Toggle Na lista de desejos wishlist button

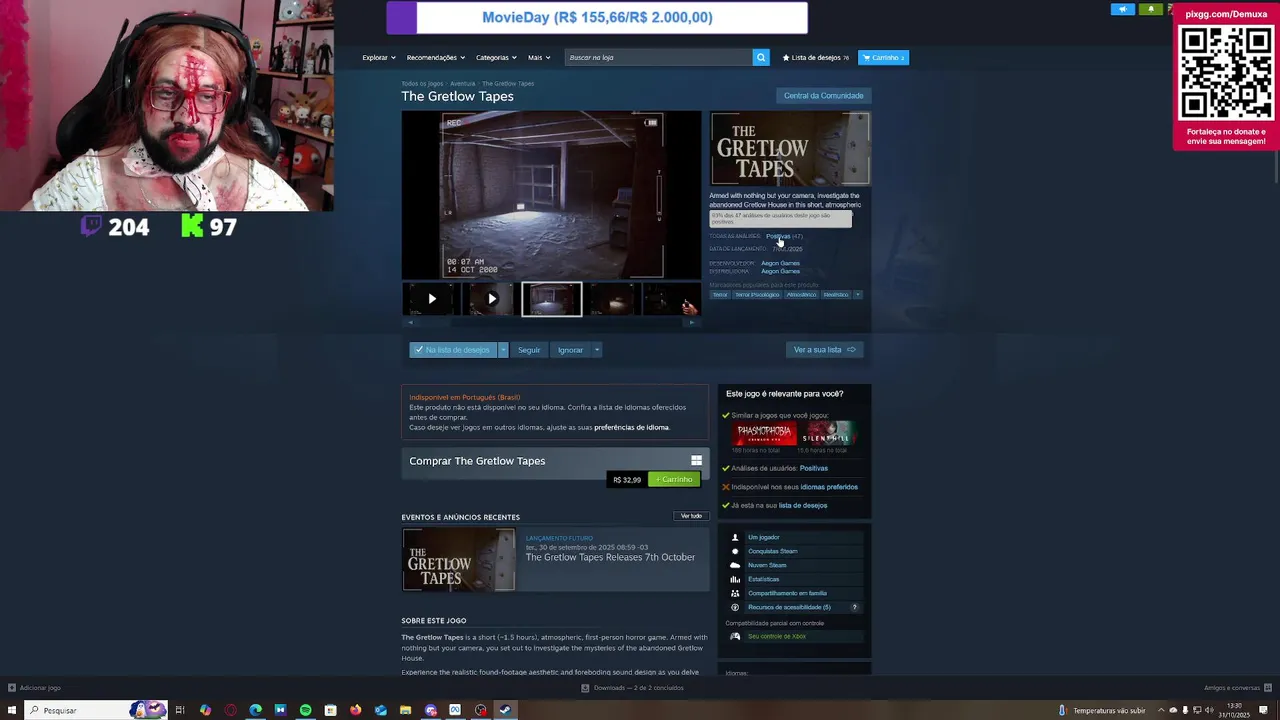(453, 350)
